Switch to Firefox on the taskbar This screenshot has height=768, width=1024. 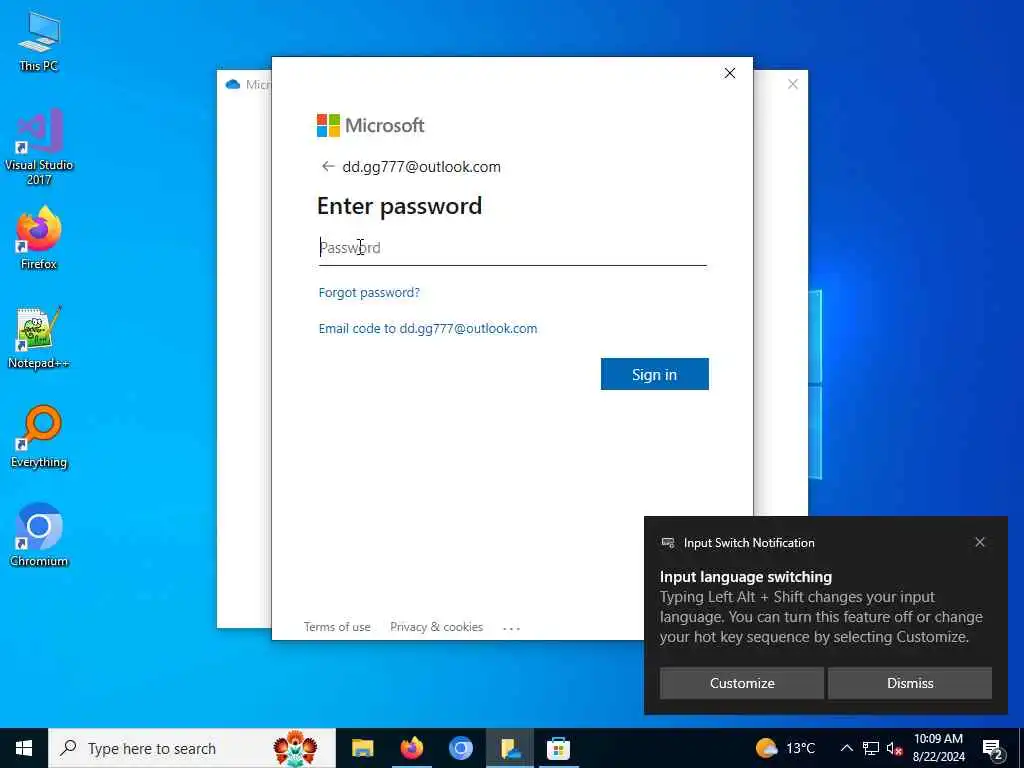pyautogui.click(x=411, y=748)
